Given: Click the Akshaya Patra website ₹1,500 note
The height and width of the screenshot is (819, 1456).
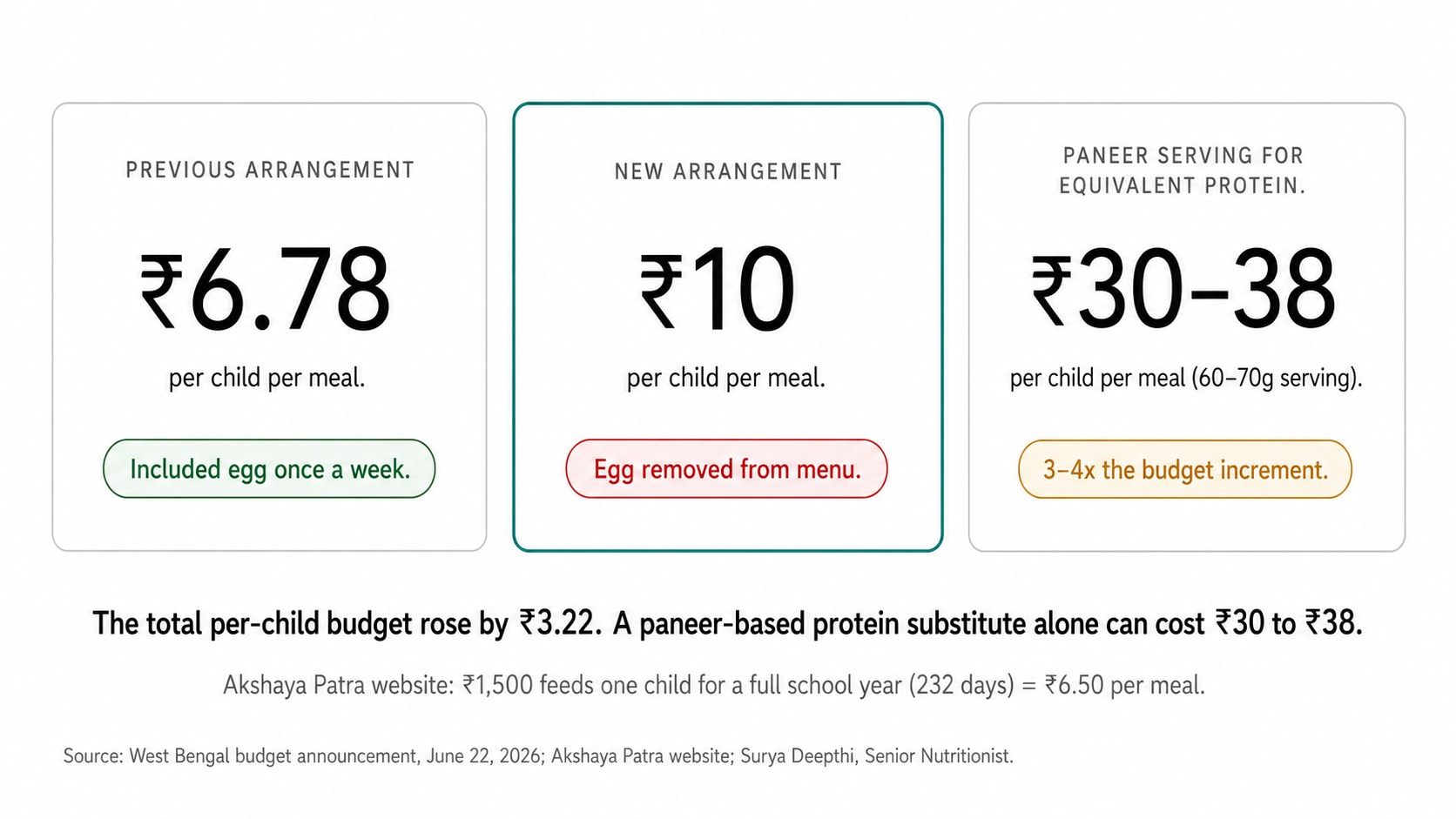Looking at the screenshot, I should (x=714, y=685).
